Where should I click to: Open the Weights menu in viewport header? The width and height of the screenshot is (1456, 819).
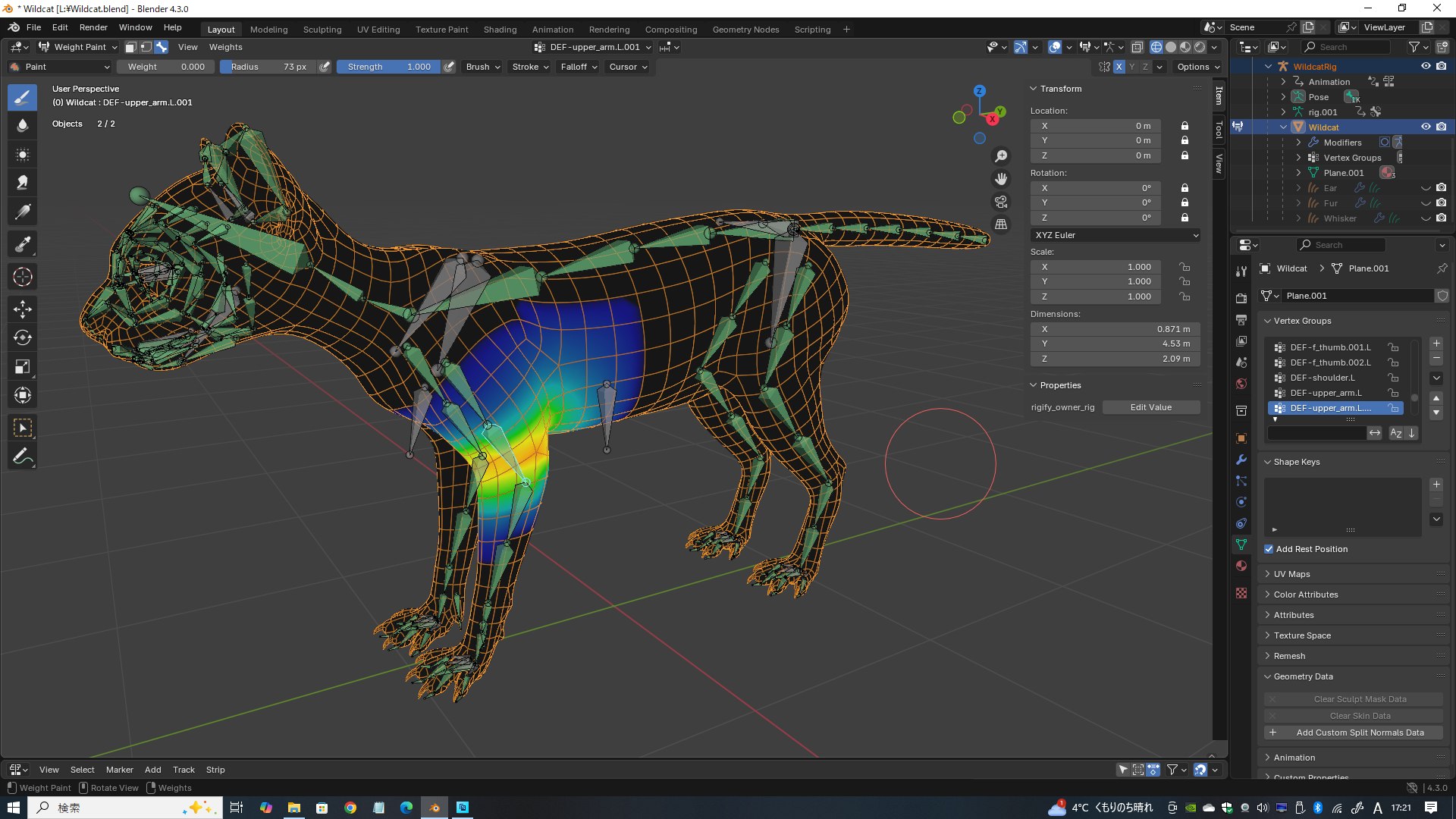pyautogui.click(x=225, y=47)
